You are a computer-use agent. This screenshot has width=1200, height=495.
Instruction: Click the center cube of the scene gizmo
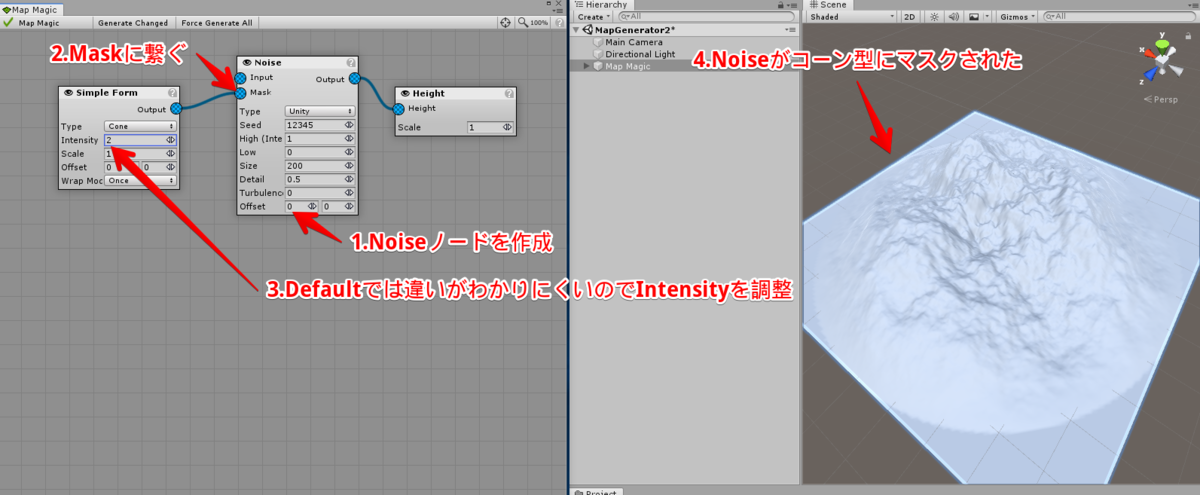(x=1161, y=59)
